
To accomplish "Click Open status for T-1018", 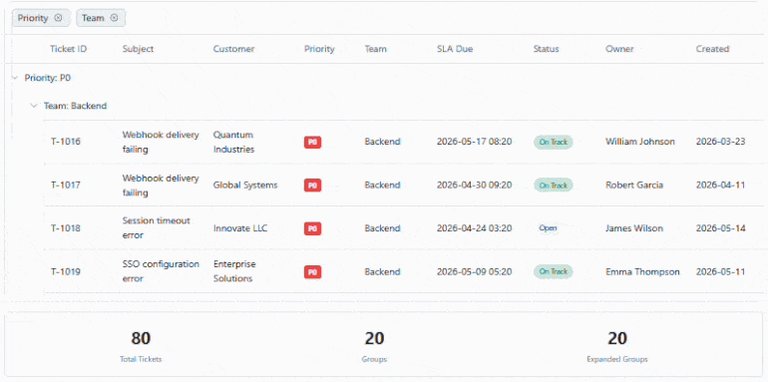I will click(x=548, y=228).
